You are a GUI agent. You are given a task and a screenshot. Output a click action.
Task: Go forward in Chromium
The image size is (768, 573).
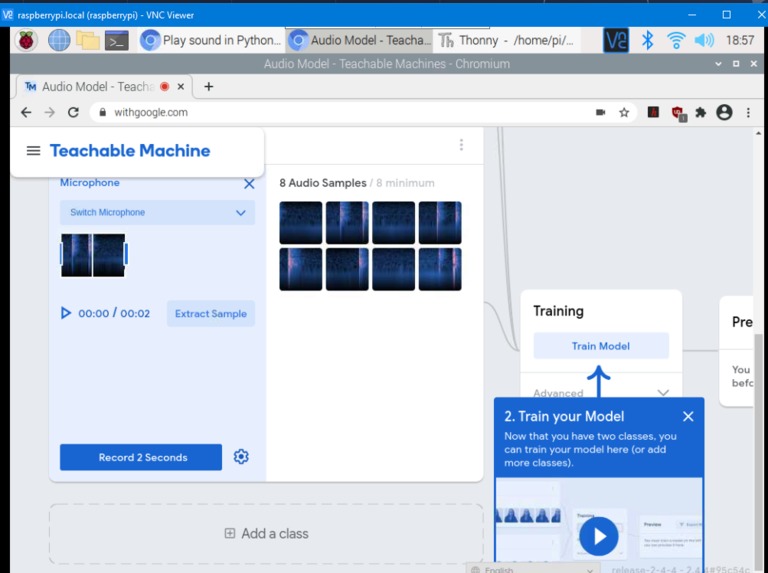(x=49, y=113)
